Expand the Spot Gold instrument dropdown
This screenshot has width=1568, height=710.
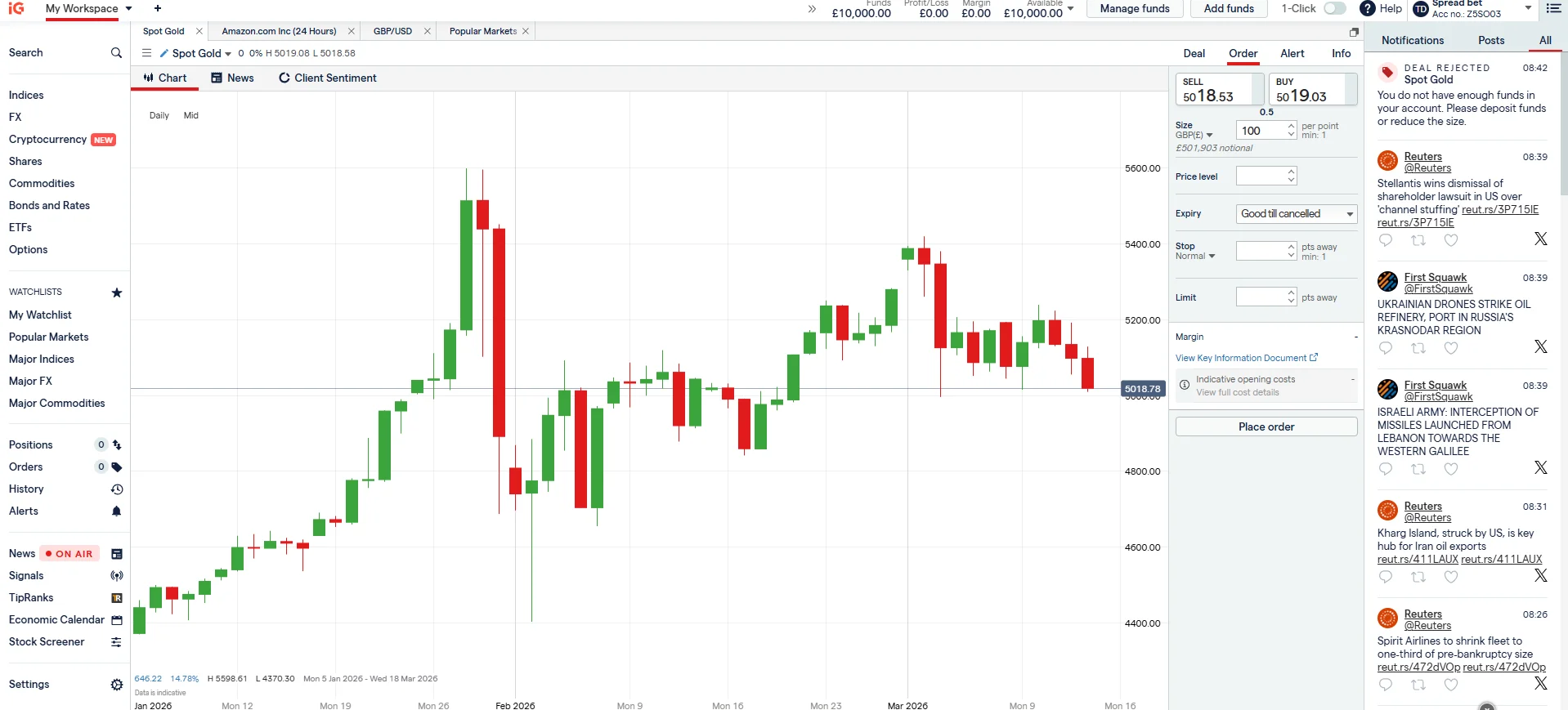point(228,54)
